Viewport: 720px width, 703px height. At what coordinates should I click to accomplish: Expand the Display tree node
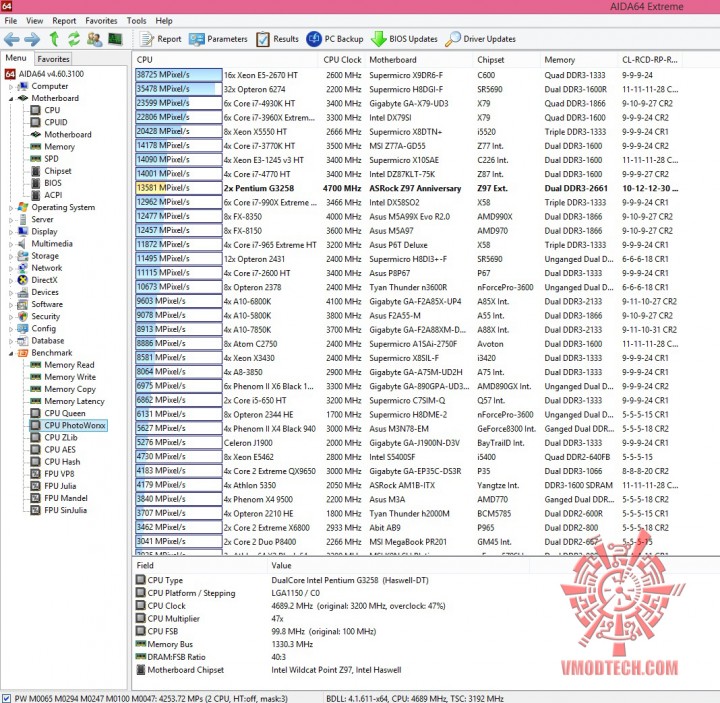point(11,232)
